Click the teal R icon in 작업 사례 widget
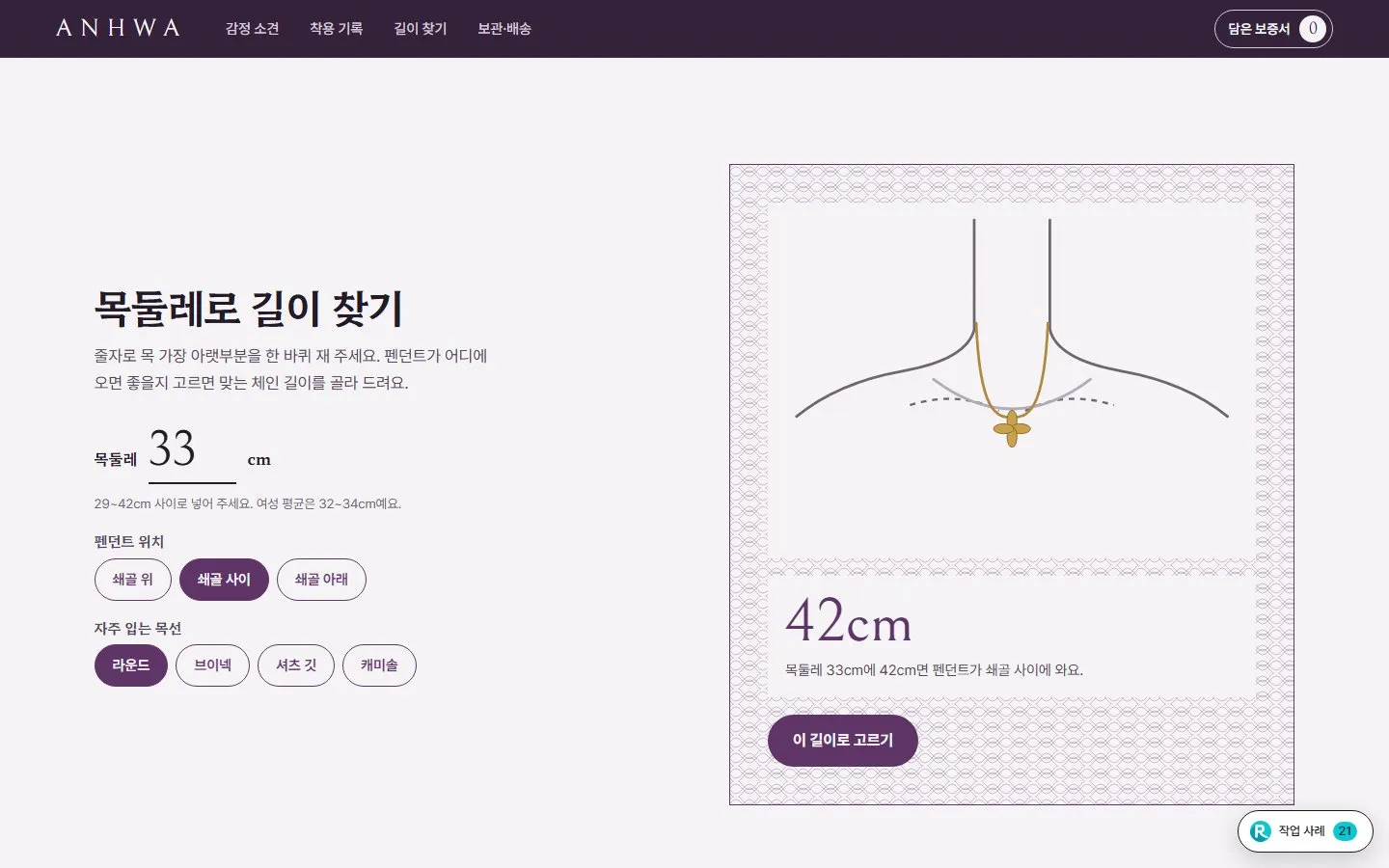The height and width of the screenshot is (868, 1389). 1260,831
